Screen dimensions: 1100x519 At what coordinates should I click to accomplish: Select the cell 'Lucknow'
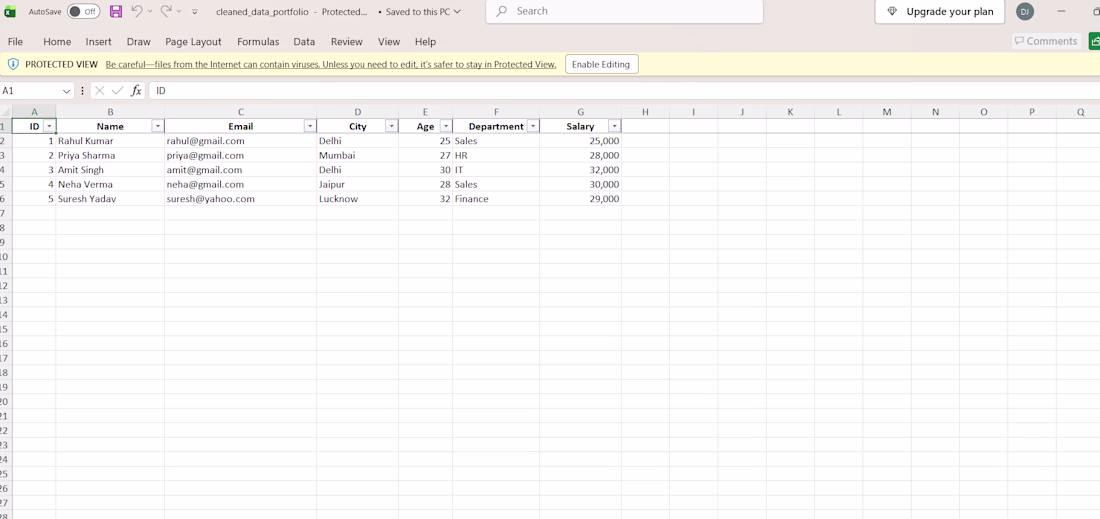[x=357, y=199]
